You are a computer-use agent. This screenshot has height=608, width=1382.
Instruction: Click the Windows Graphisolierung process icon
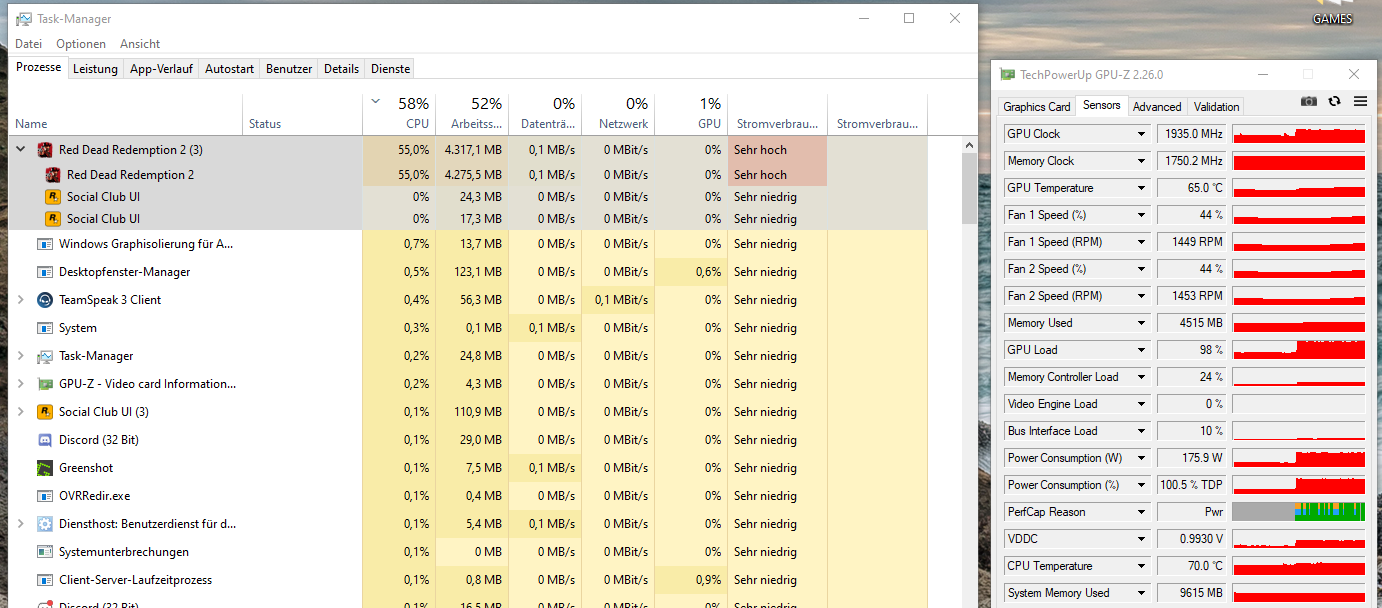click(45, 244)
